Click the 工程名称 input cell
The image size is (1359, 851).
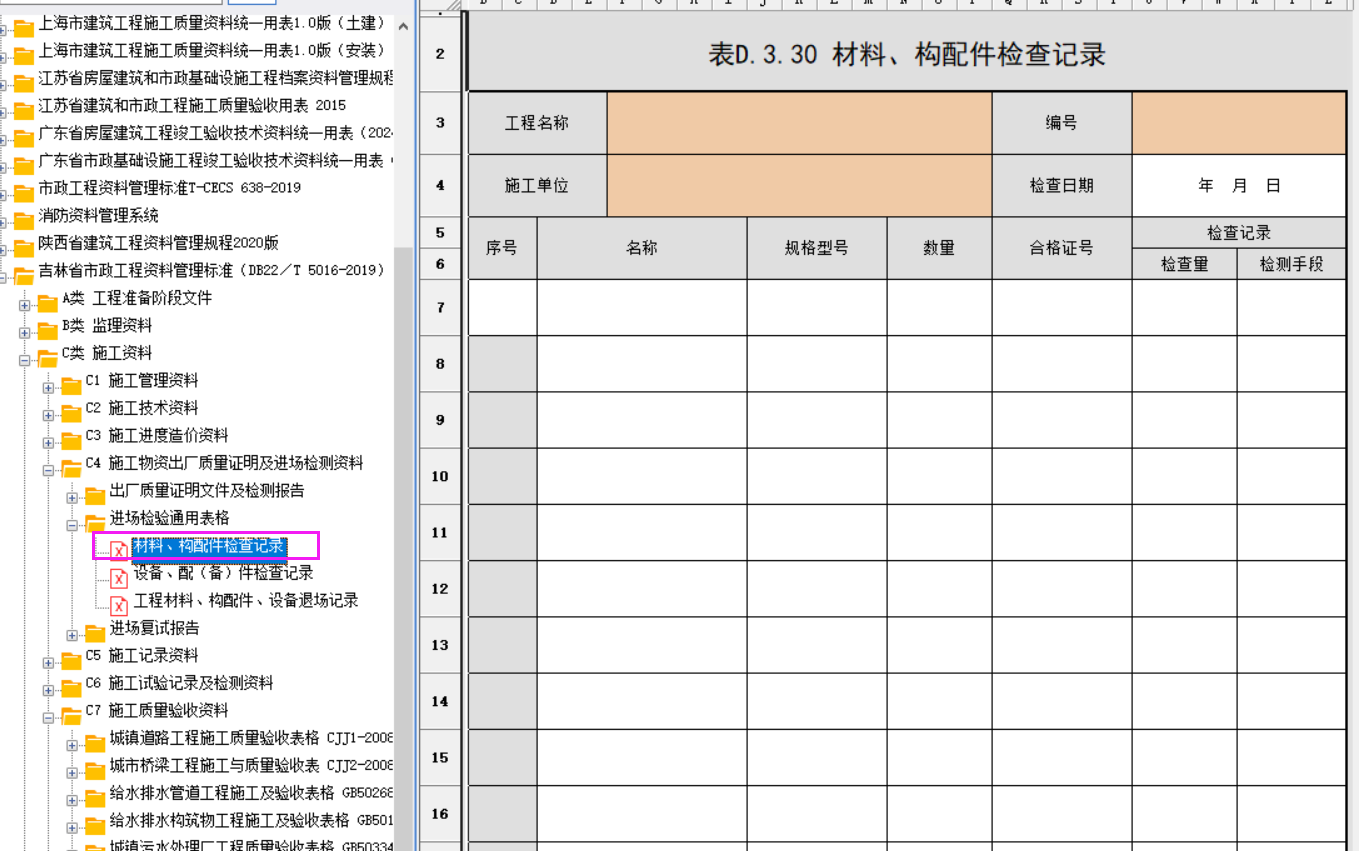click(798, 123)
